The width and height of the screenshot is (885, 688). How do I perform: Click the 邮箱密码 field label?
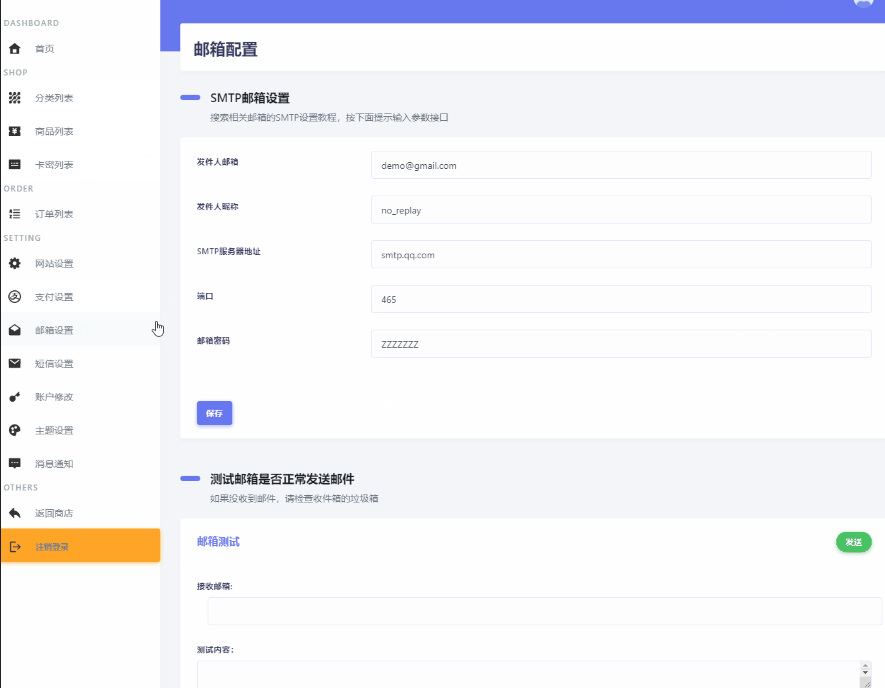(213, 341)
